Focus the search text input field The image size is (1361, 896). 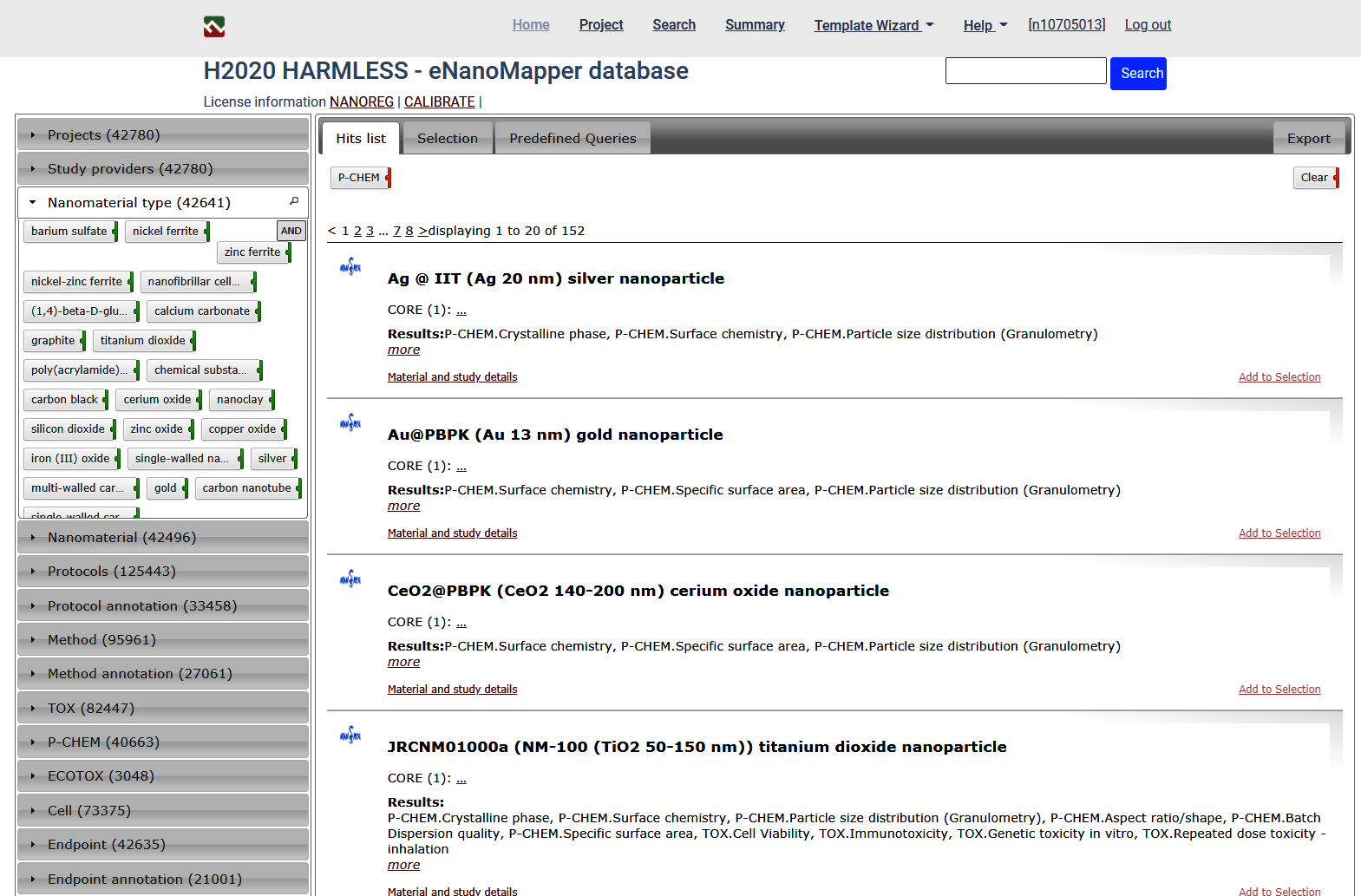1025,71
